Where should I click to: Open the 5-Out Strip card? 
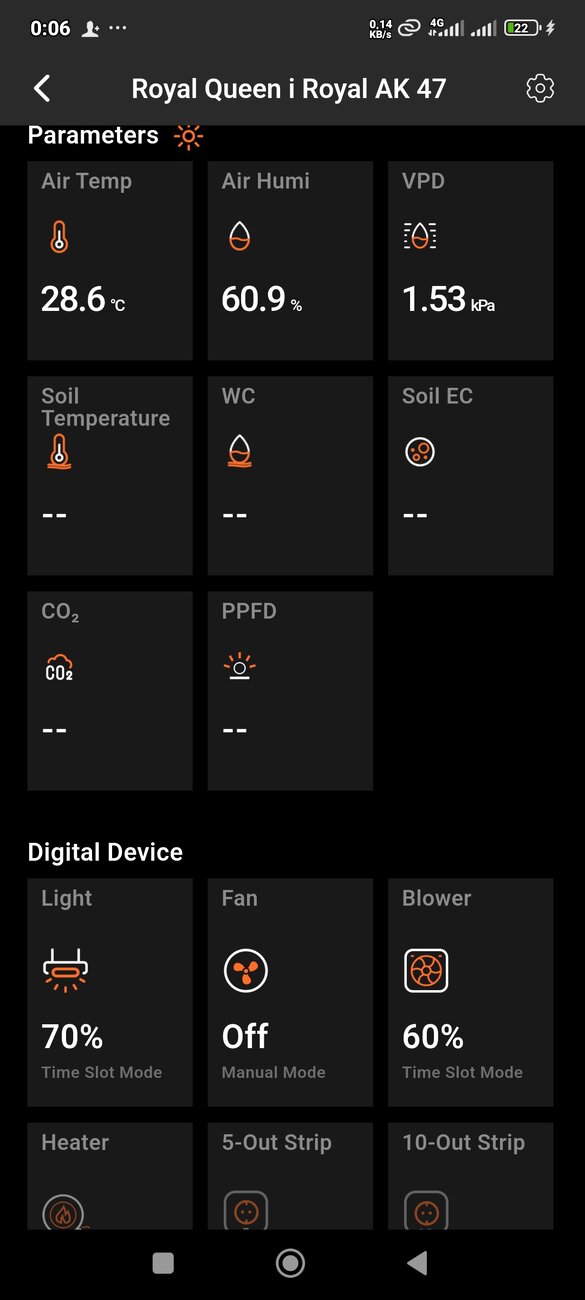[290, 1176]
